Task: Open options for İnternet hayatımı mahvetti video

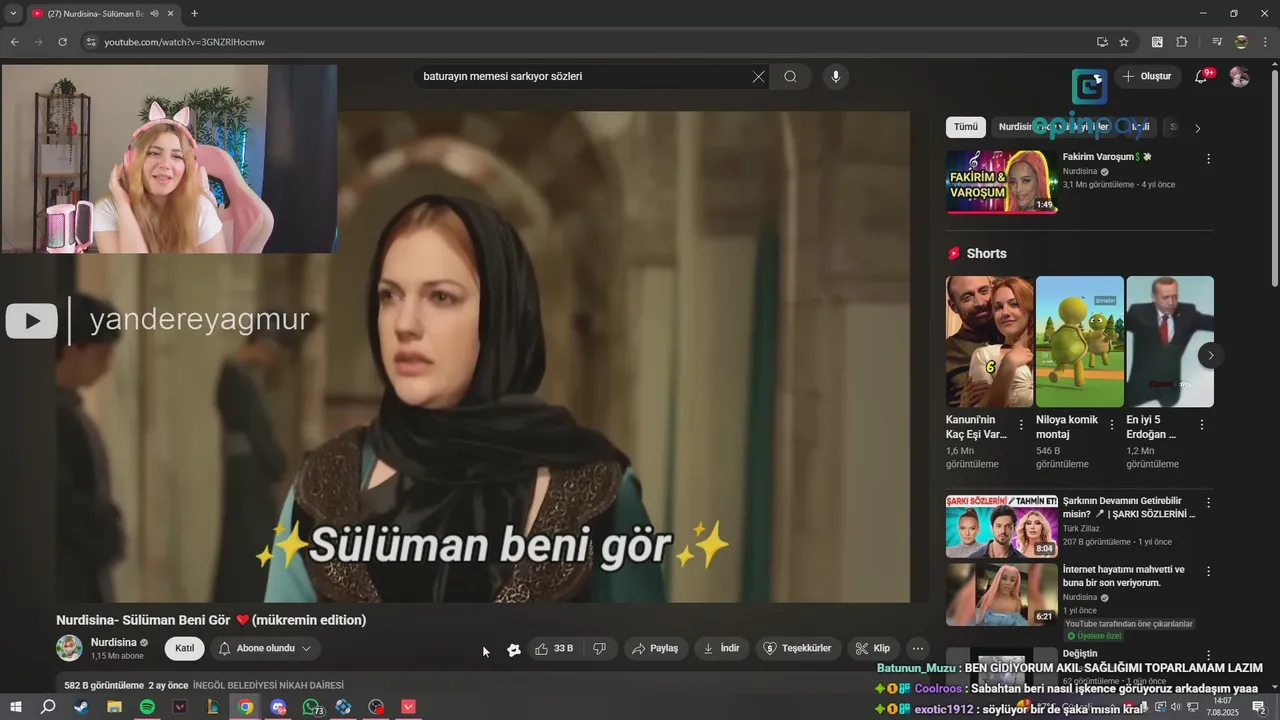Action: [x=1208, y=572]
